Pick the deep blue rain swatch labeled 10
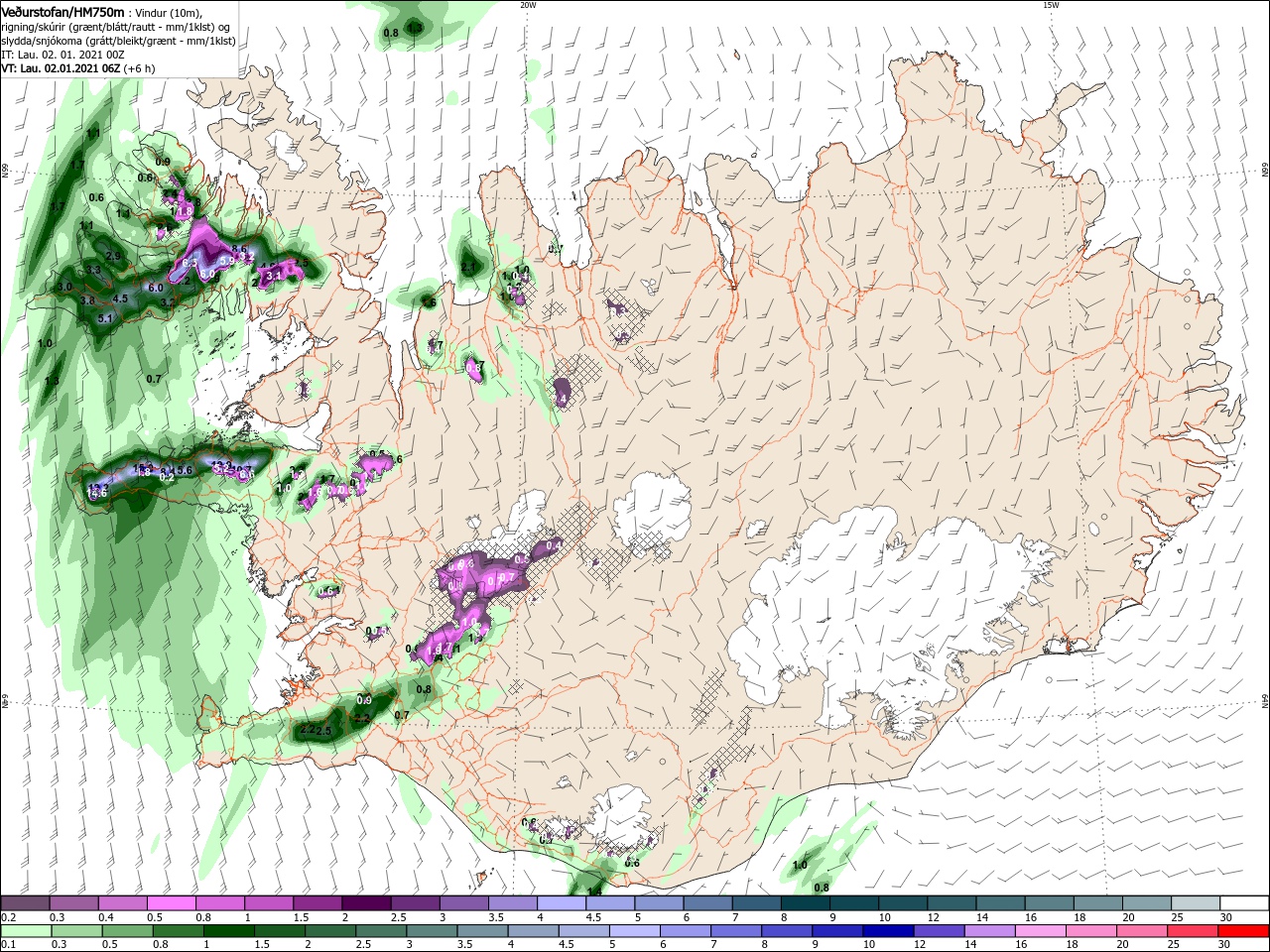Screen dimensions: 1270x952 pyautogui.click(x=887, y=931)
